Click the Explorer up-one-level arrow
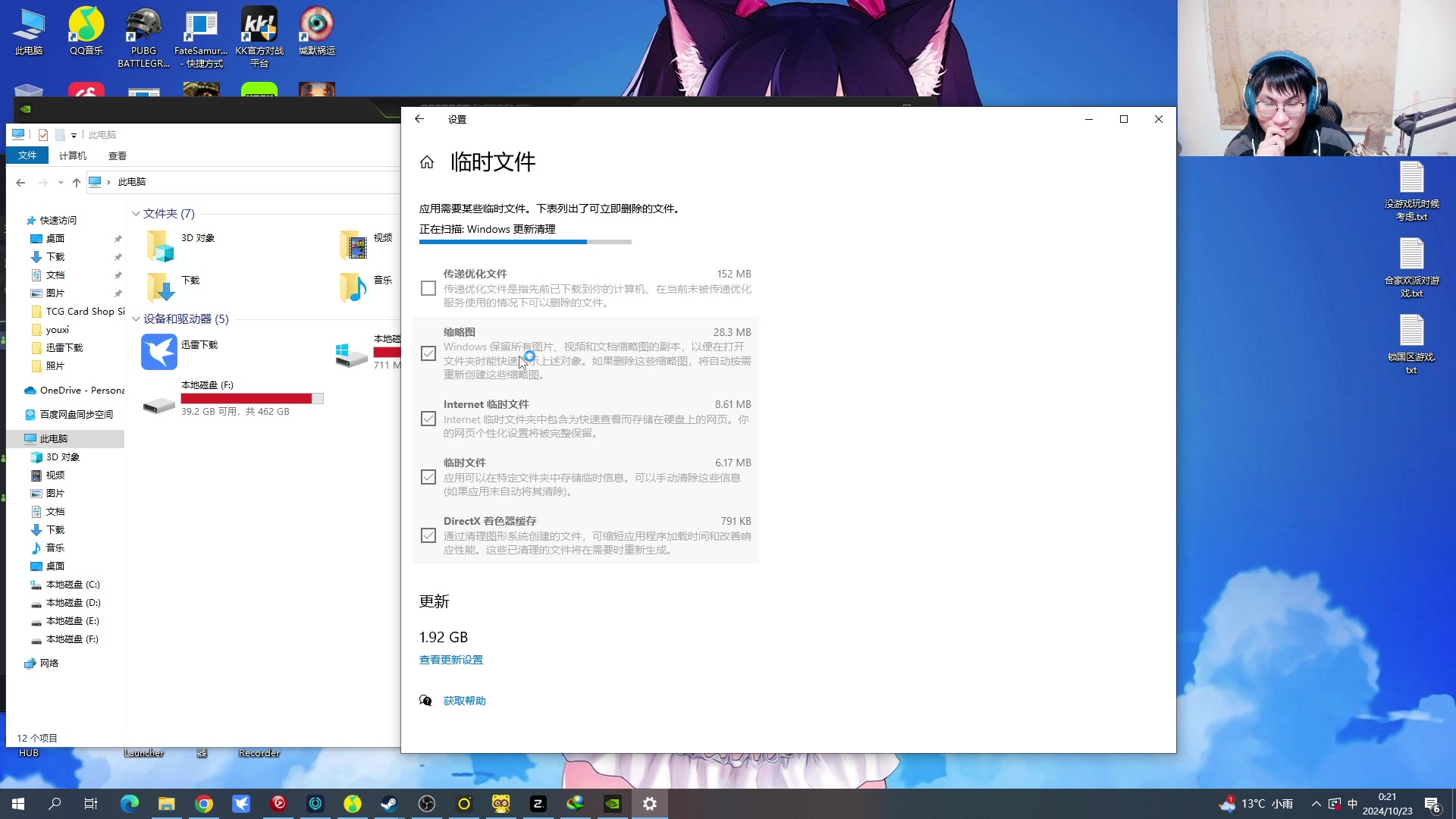1456x819 pixels. coord(77,182)
